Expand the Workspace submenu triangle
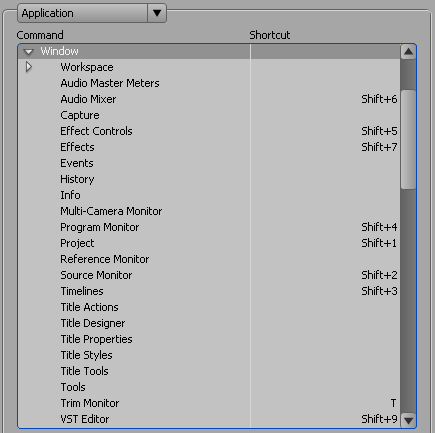The width and height of the screenshot is (435, 433). 29,67
